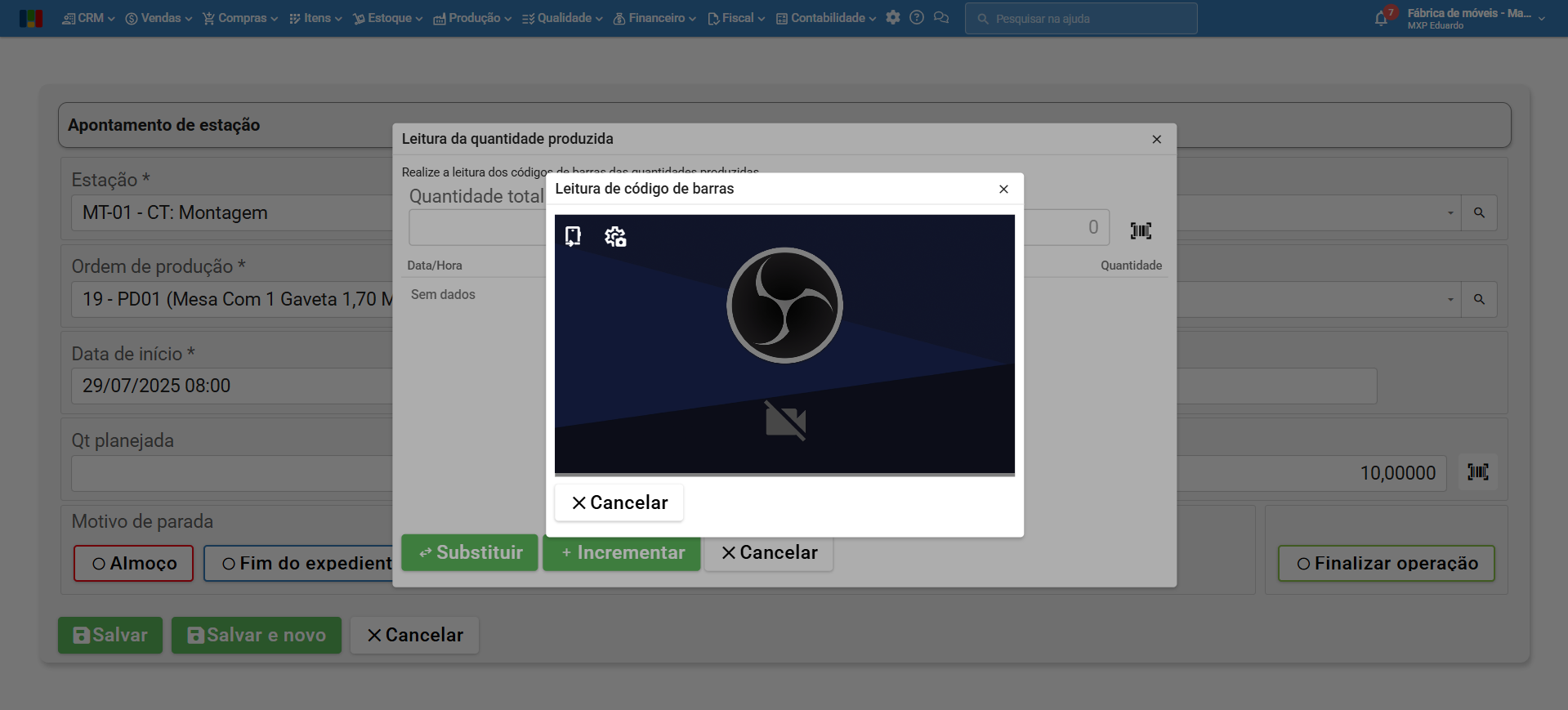Click the Substituir button

pyautogui.click(x=470, y=552)
